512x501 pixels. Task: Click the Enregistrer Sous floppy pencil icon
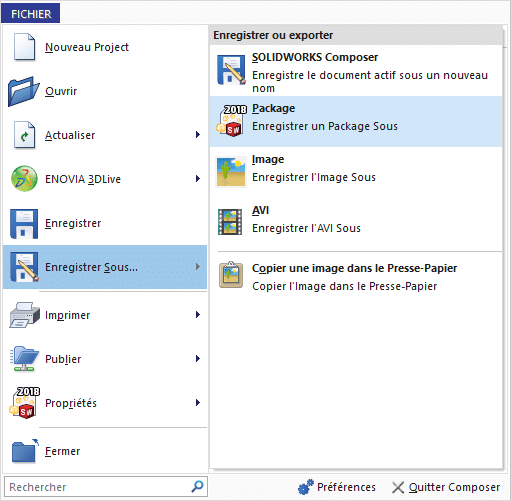click(x=25, y=267)
